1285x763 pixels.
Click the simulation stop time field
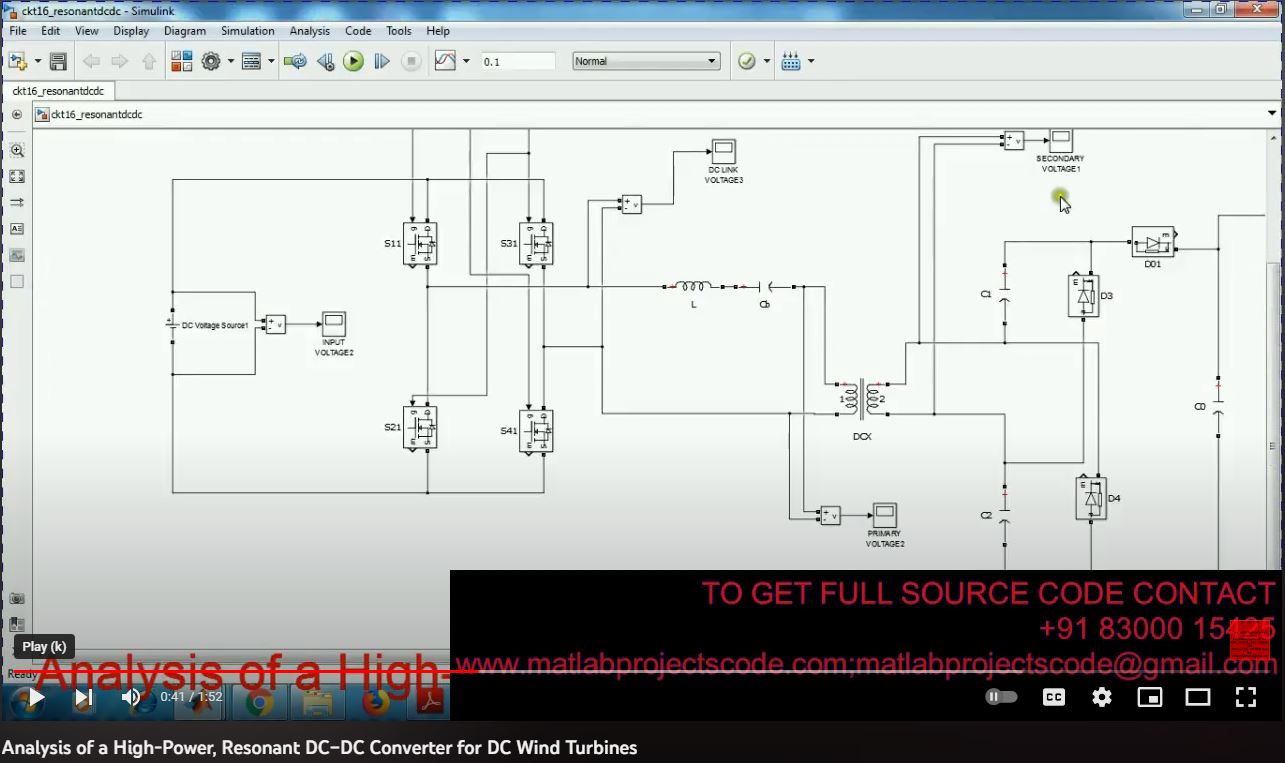[x=517, y=62]
